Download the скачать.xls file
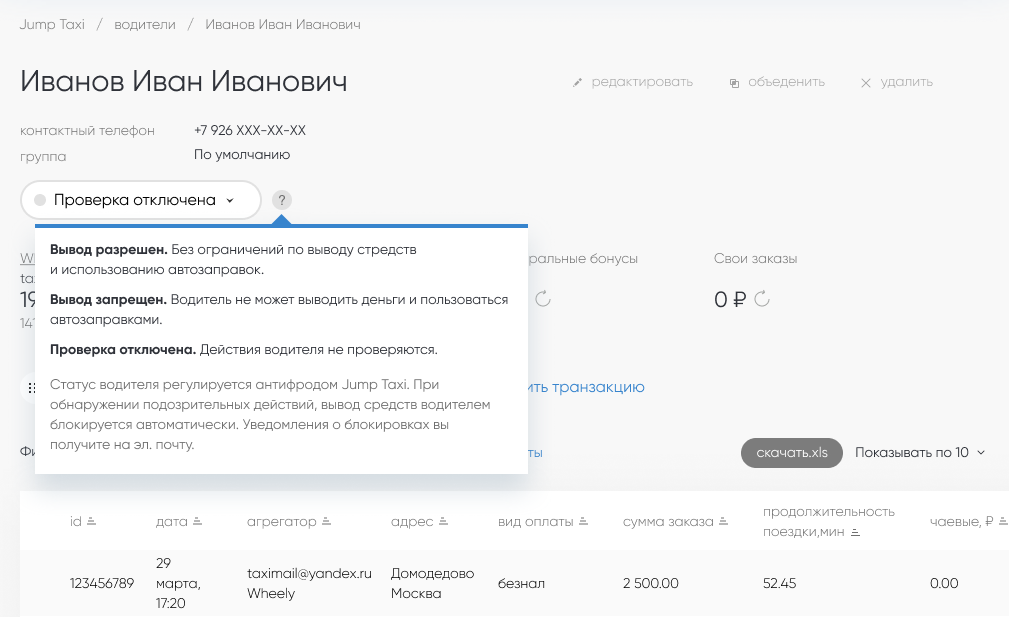The image size is (1009, 617). [791, 453]
